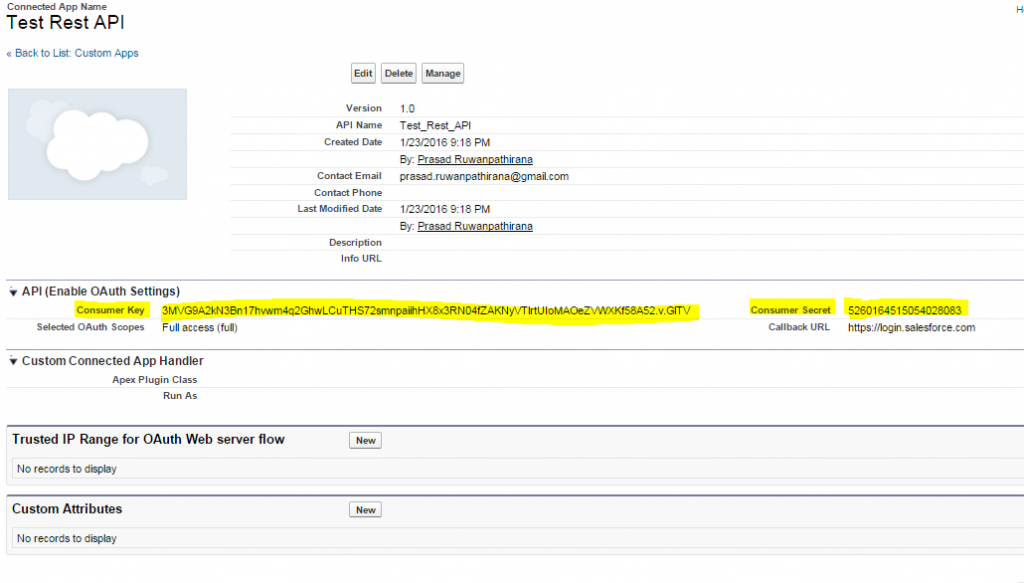Click the Callback URL login.salesforce.com value
1024x583 pixels.
[x=911, y=327]
